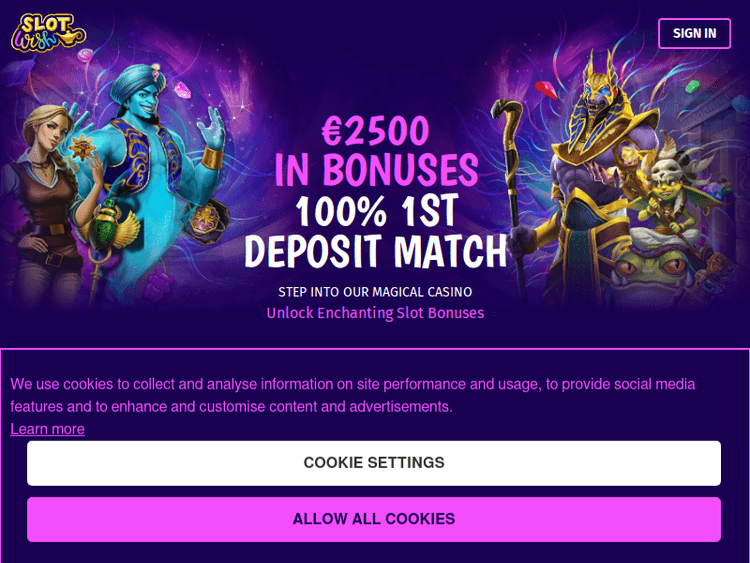Viewport: 750px width, 563px height.
Task: Click STEP INTO OUR MAGICAL CASINO text
Action: click(x=375, y=292)
